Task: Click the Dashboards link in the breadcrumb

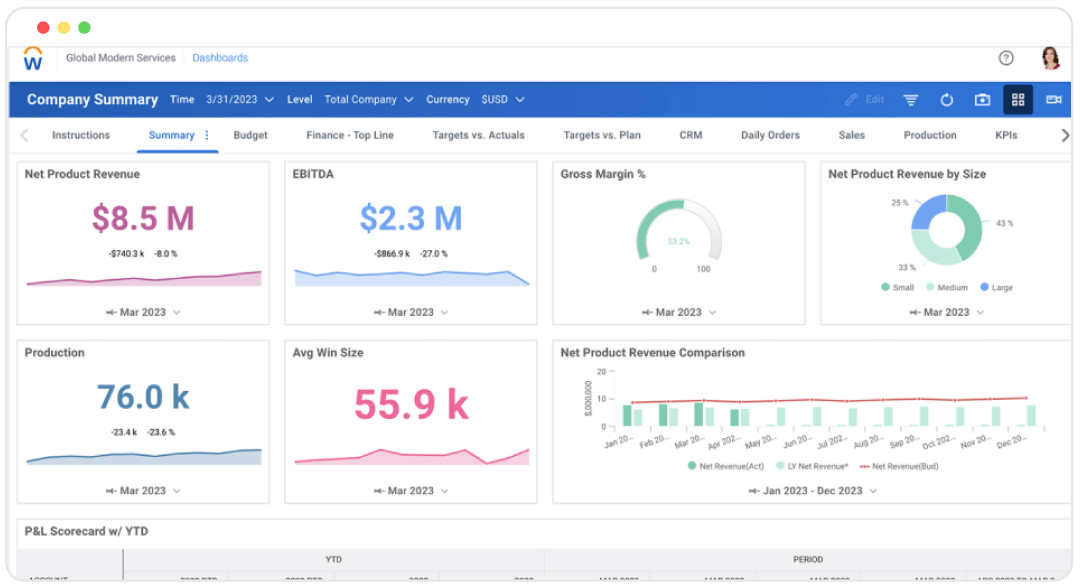Action: (220, 58)
